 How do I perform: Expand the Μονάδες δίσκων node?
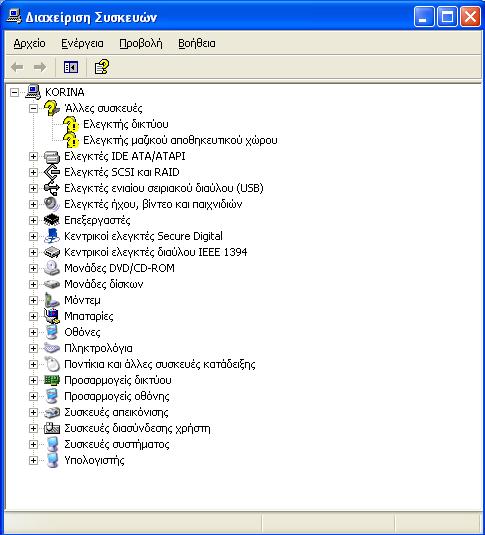click(33, 285)
